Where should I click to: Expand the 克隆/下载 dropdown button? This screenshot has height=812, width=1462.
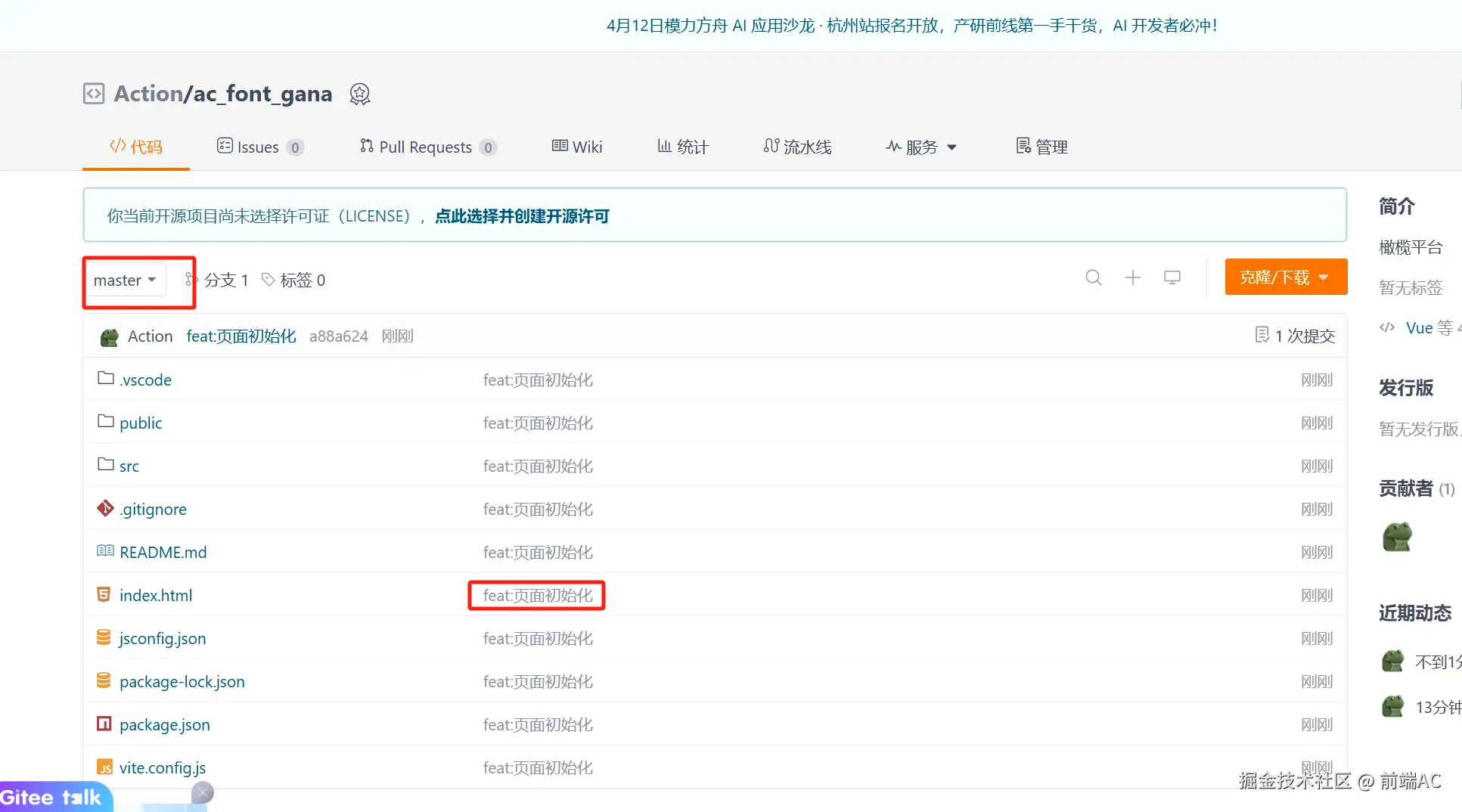pyautogui.click(x=1285, y=277)
